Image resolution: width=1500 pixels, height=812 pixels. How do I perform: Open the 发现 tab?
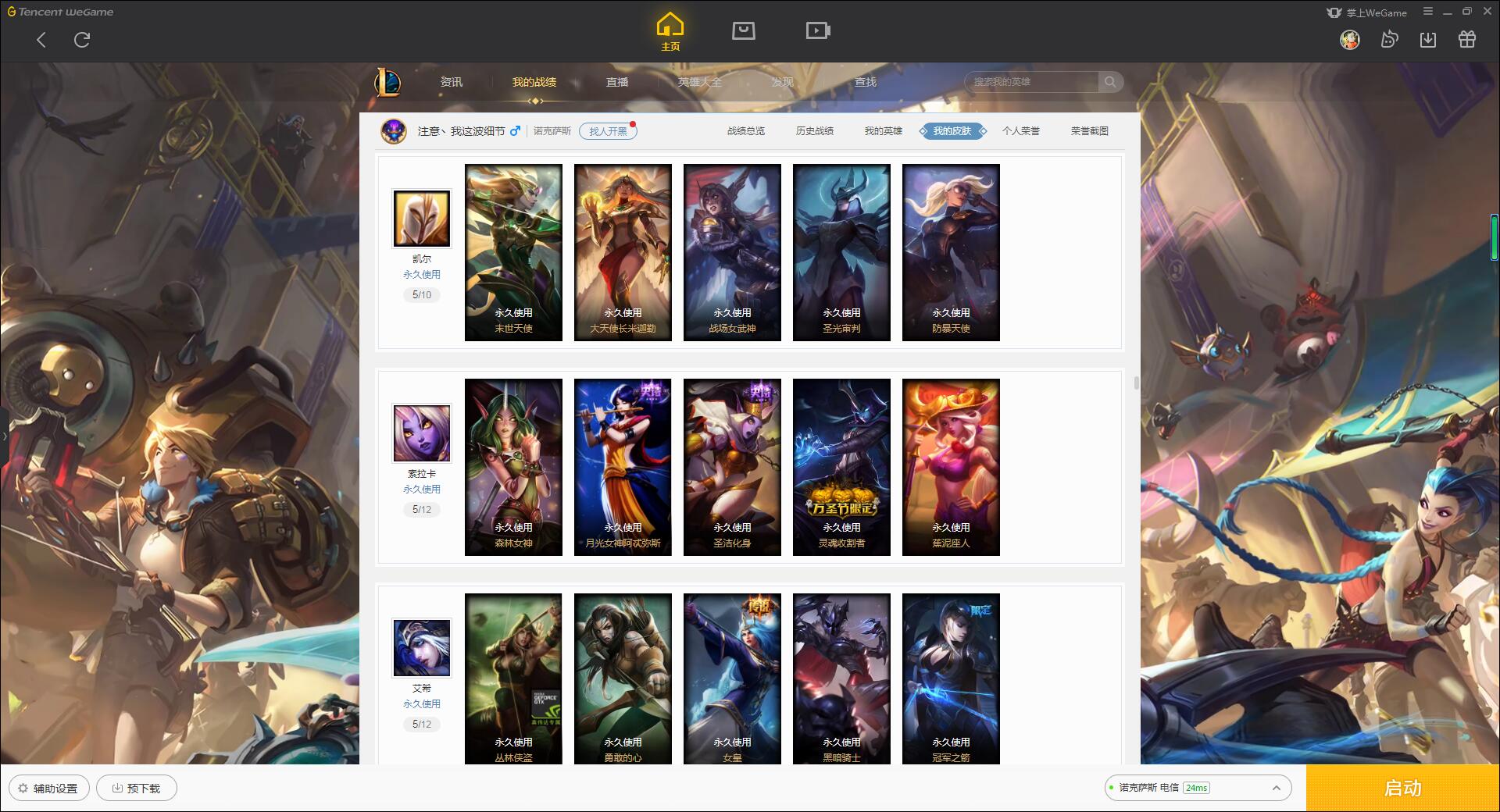pos(783,82)
